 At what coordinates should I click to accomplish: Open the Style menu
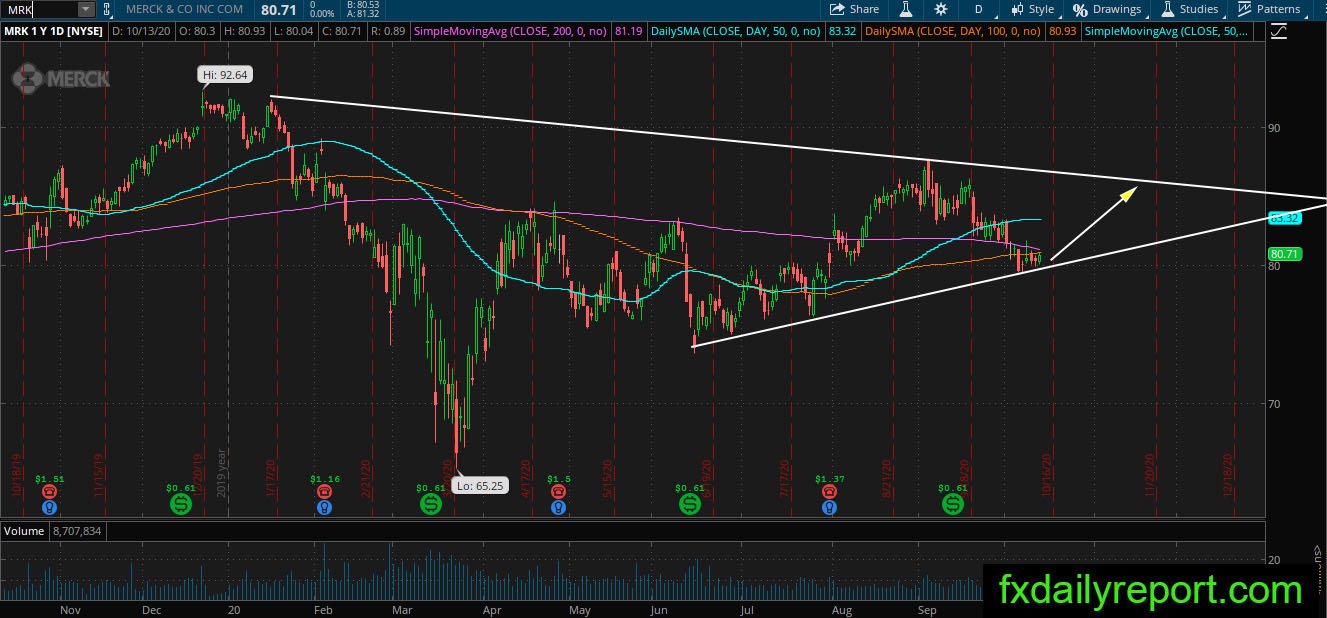[x=1032, y=9]
